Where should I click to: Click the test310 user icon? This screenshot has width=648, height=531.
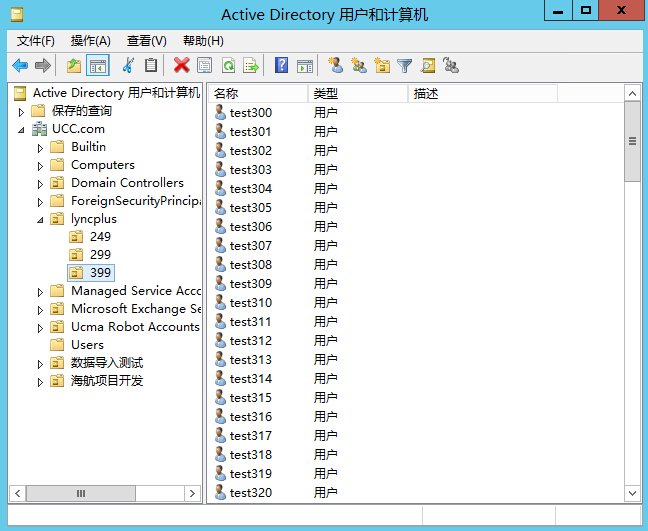point(220,302)
